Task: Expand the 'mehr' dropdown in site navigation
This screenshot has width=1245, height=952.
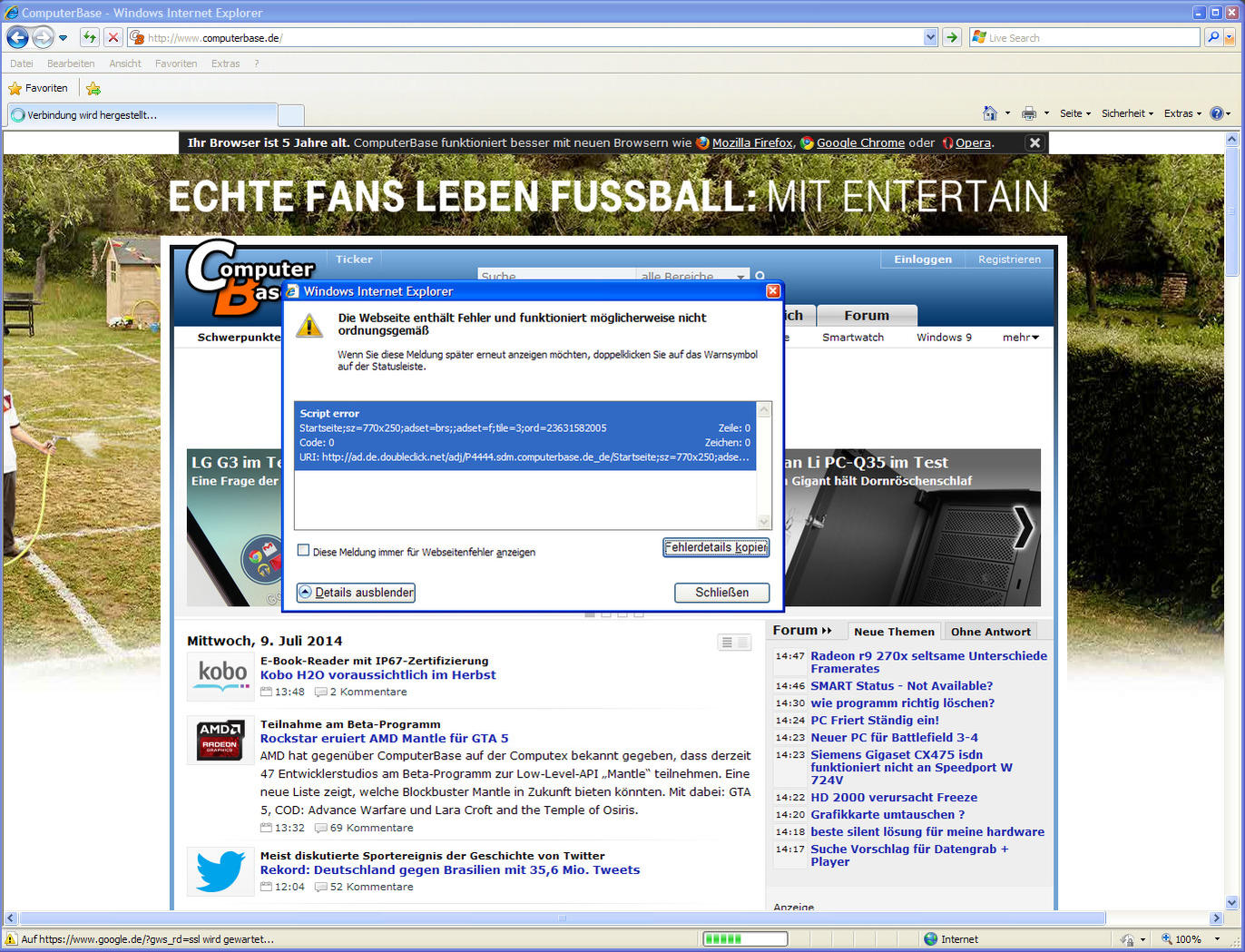Action: pyautogui.click(x=1021, y=338)
